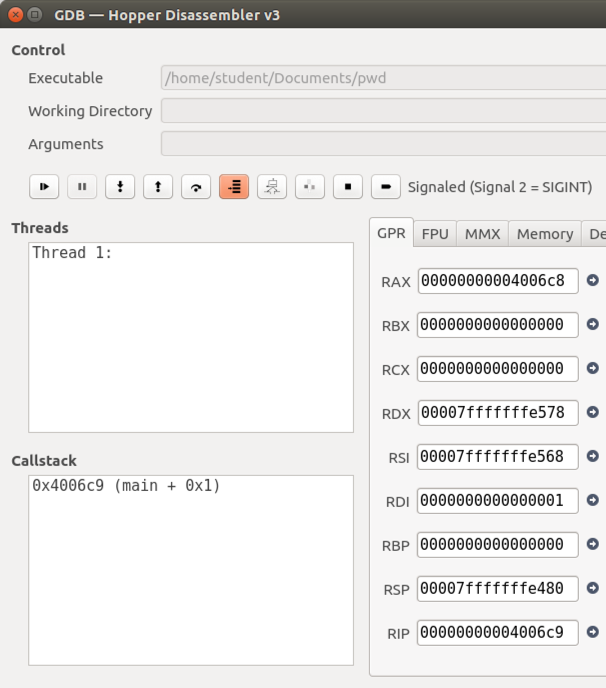Select the GPR tab
The image size is (606, 688).
pos(391,234)
